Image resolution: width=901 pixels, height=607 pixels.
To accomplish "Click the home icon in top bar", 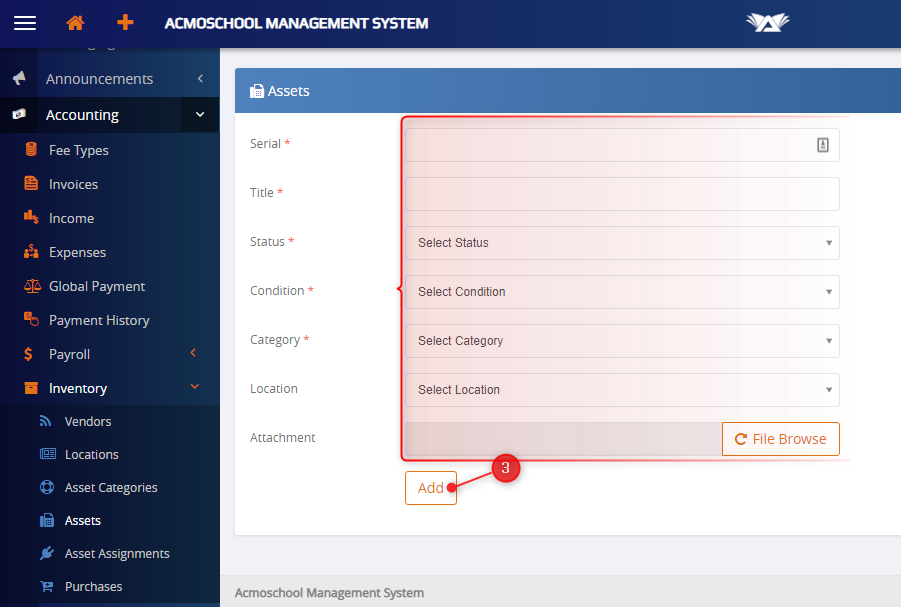I will point(75,23).
